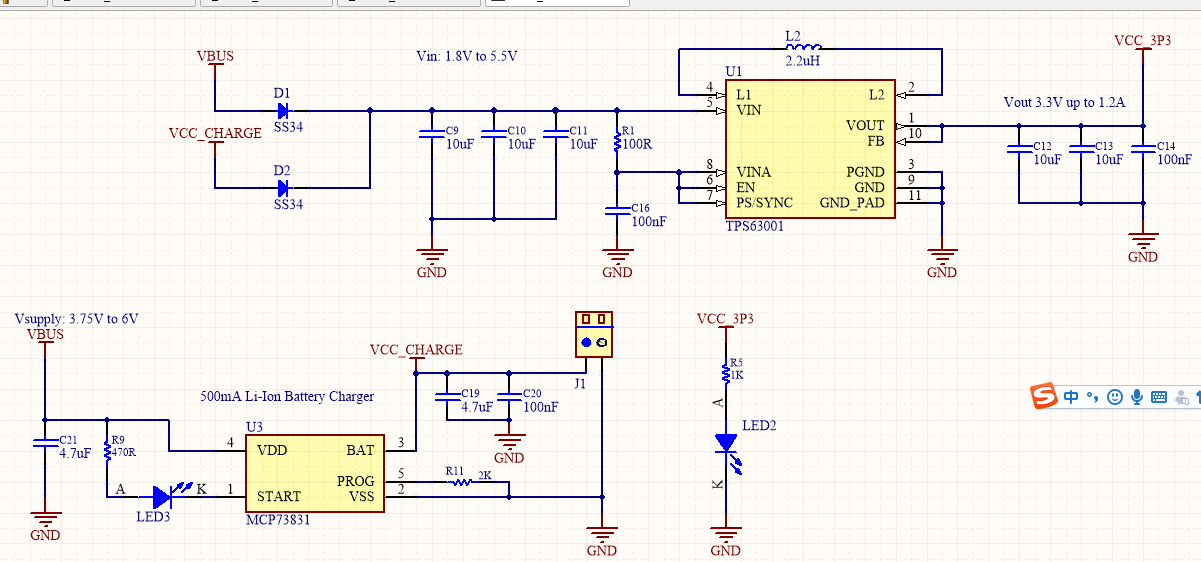Click the 4.7uF value of C19
Viewport: 1201px width, 562px height.
click(x=477, y=407)
